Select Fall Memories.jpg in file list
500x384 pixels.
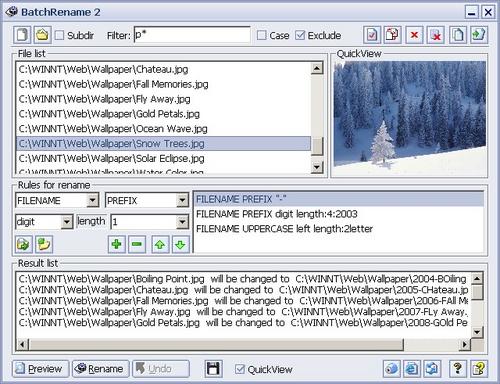163,84
